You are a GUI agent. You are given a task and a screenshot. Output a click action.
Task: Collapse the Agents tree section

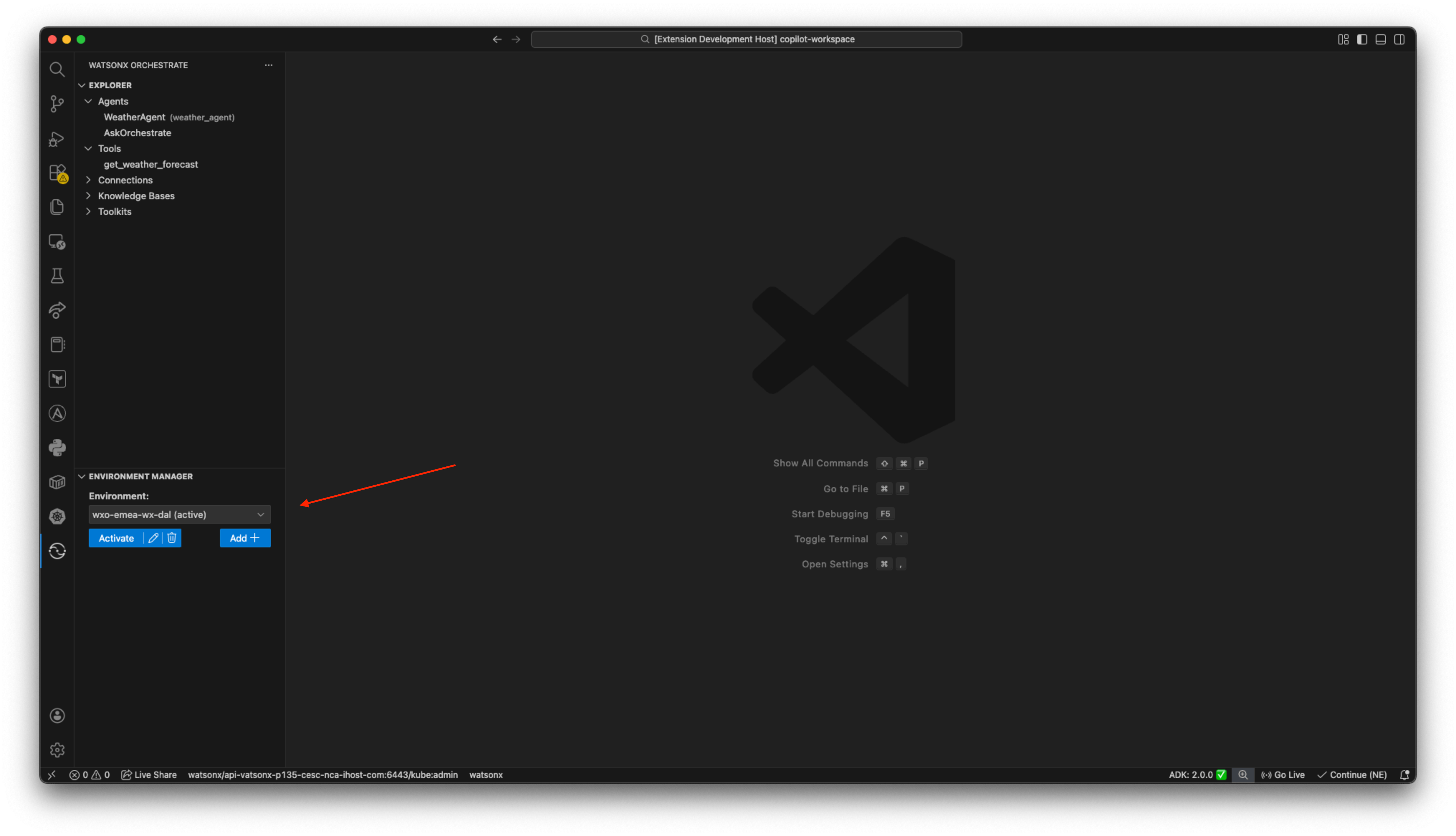point(88,101)
